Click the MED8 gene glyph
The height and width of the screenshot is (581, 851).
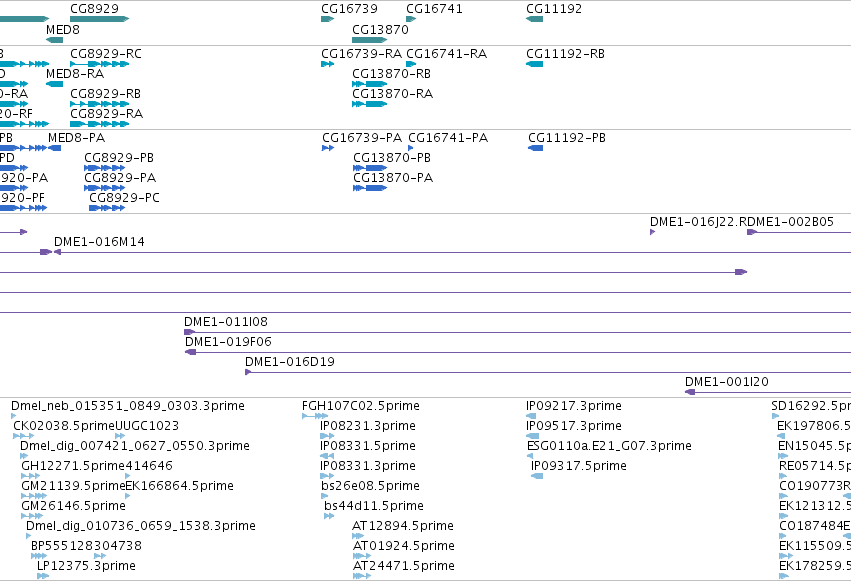click(54, 40)
